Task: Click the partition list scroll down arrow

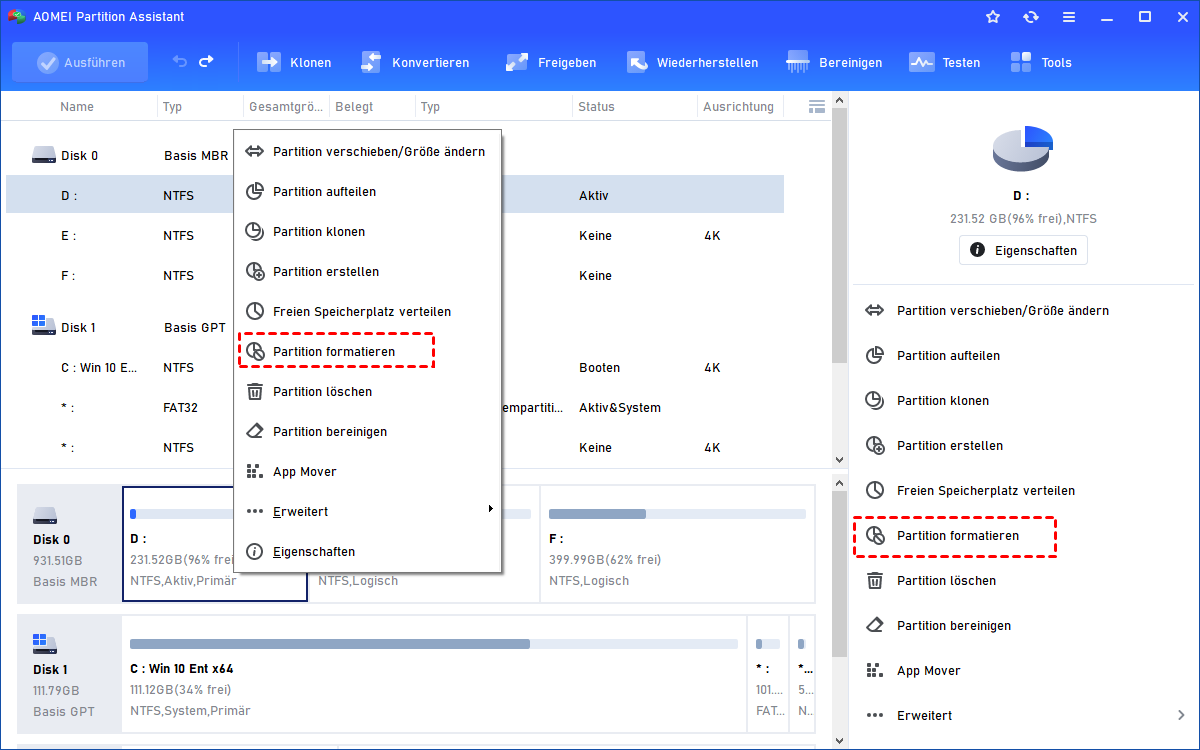Action: pos(839,459)
